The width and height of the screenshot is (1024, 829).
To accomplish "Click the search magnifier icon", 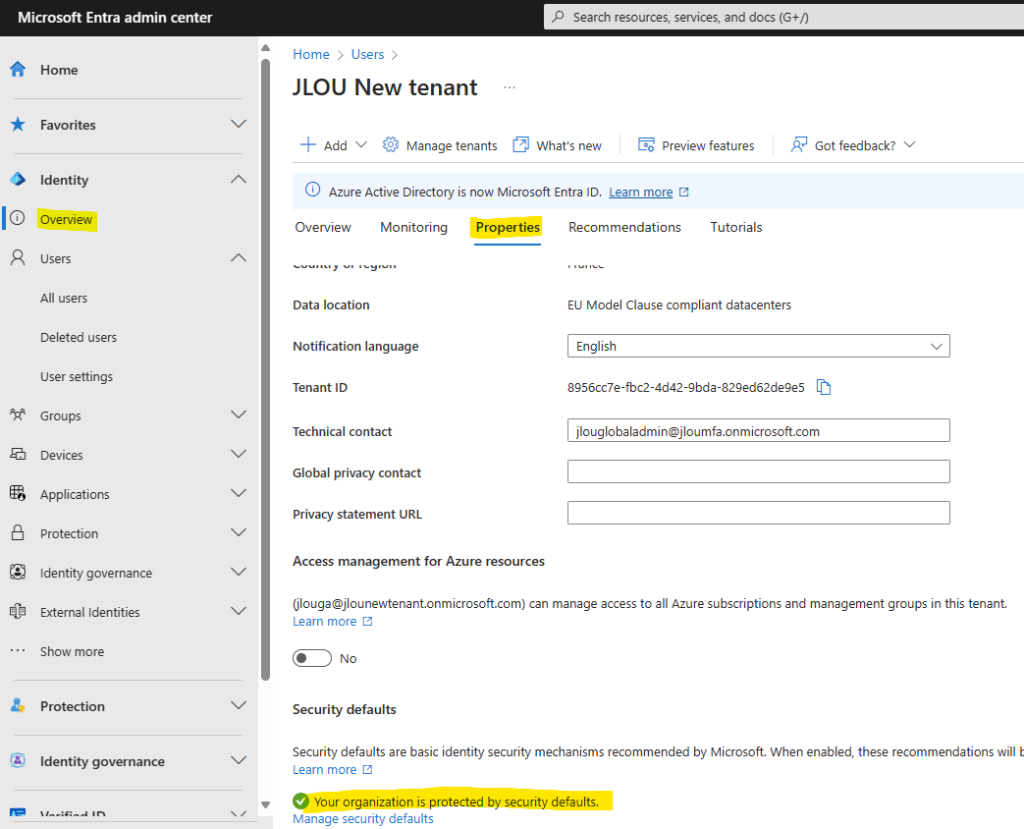I will (558, 17).
